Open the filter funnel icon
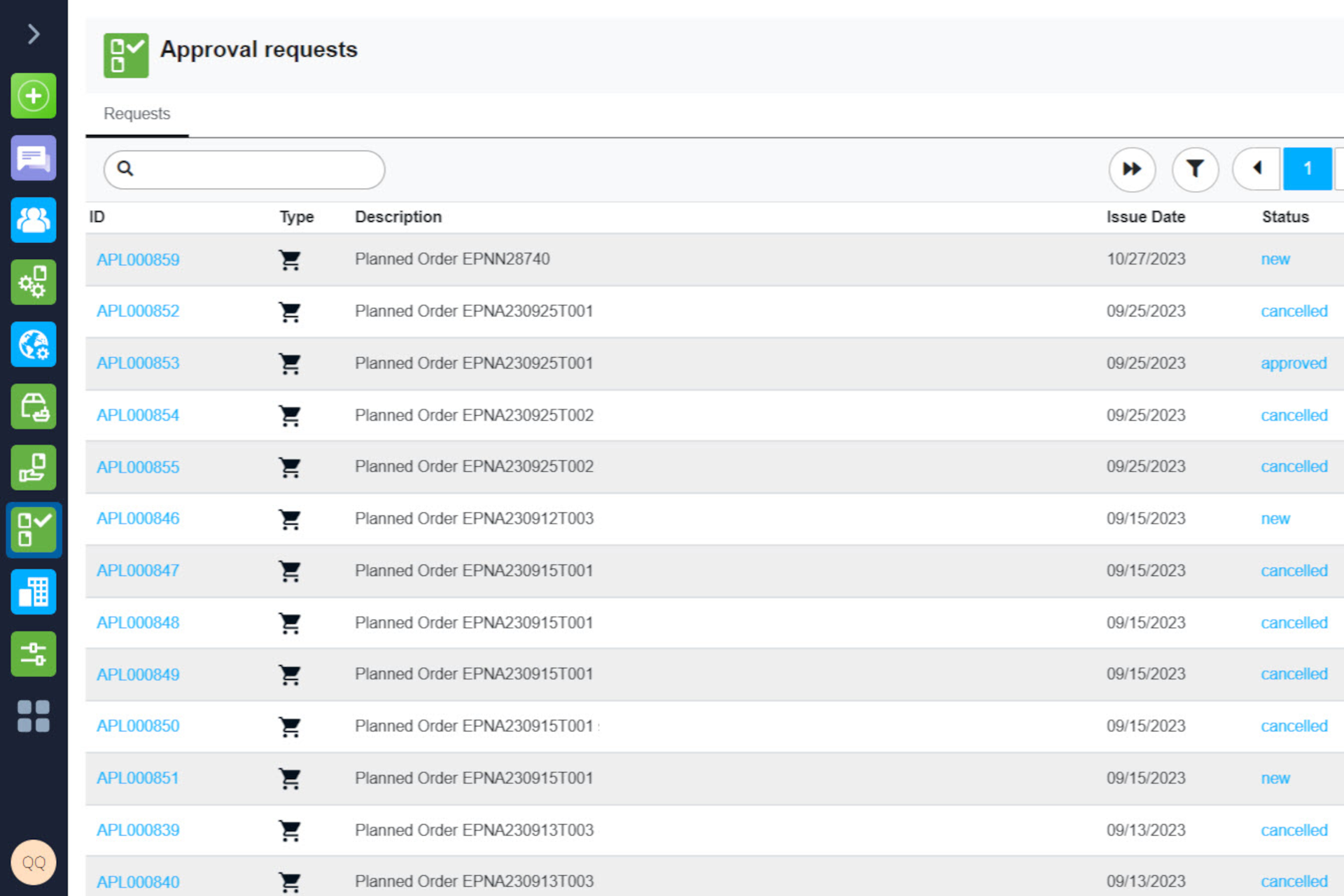This screenshot has height=896, width=1344. click(x=1196, y=169)
